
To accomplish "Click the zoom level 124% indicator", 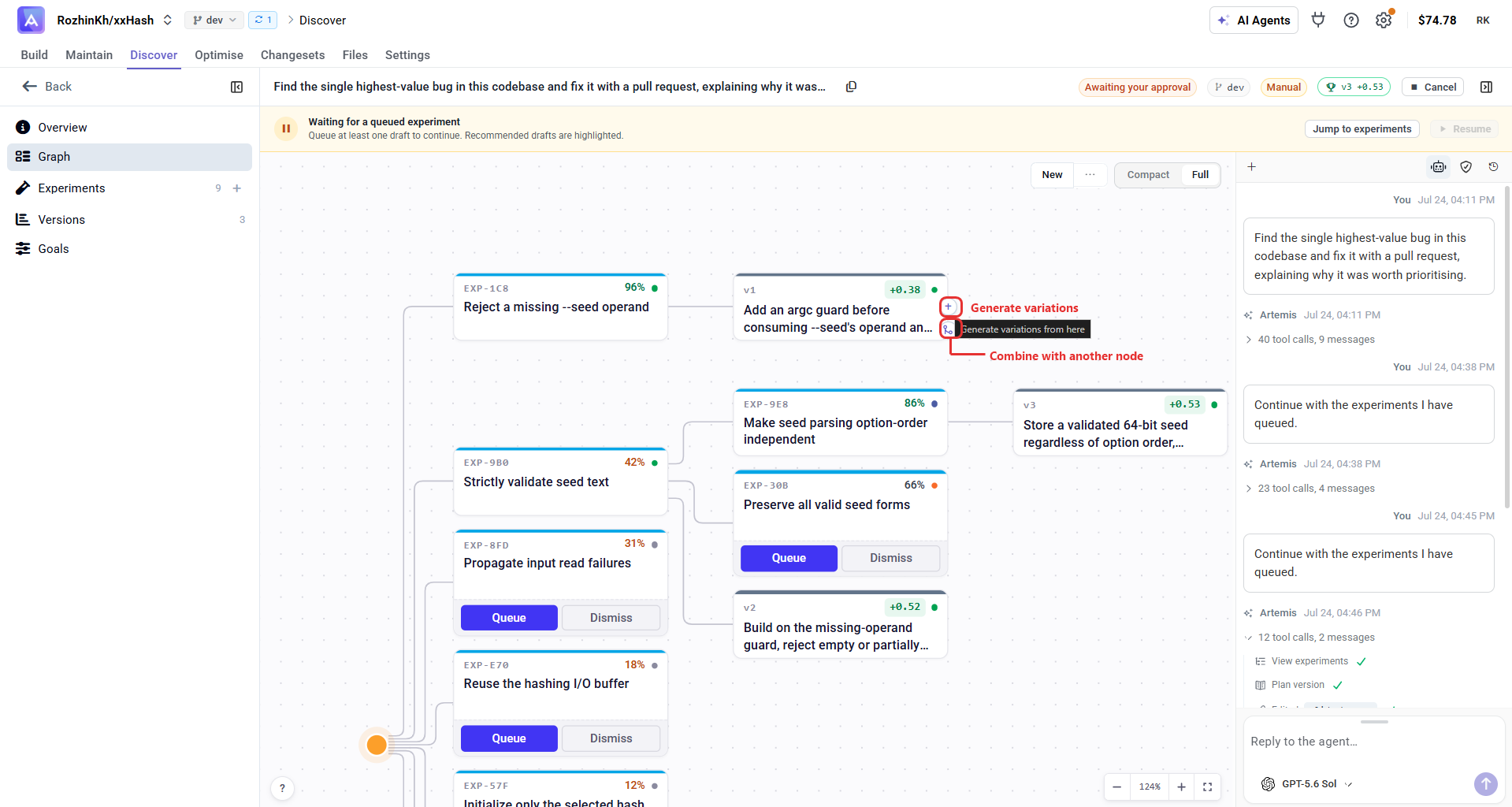I will [x=1150, y=787].
